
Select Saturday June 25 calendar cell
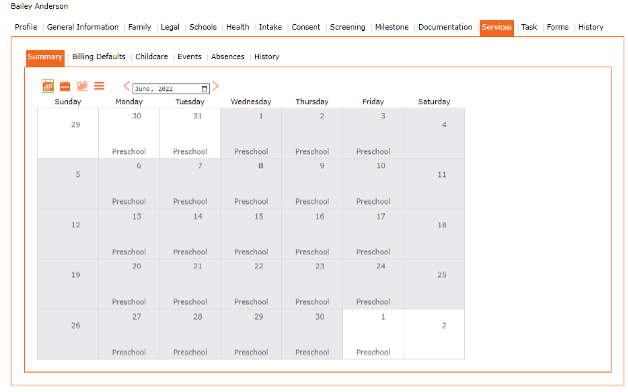(x=434, y=284)
